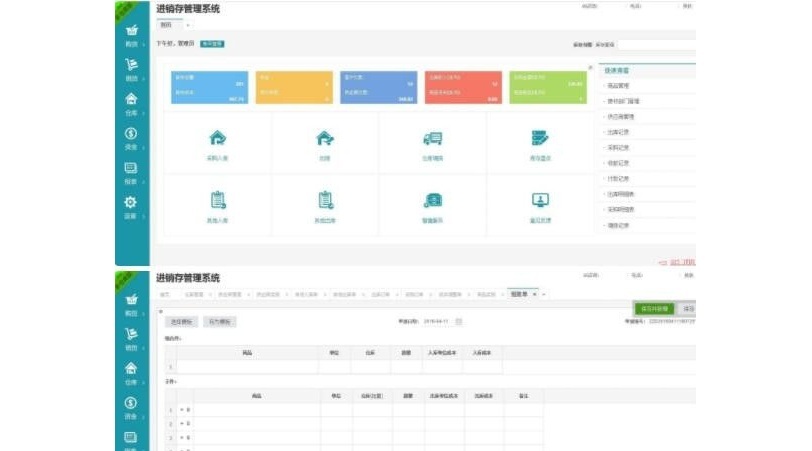Click the first clipboard icon 其他入库
The height and width of the screenshot is (451, 812).
pyautogui.click(x=218, y=200)
